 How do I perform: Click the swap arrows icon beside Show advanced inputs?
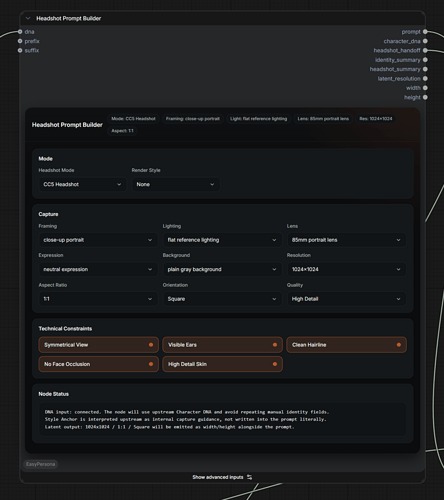pyautogui.click(x=249, y=477)
